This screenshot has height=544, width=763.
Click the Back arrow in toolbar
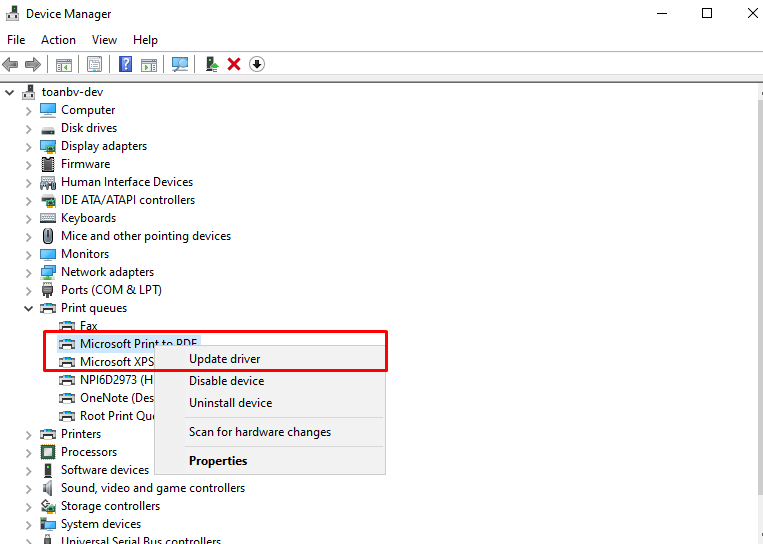point(11,64)
